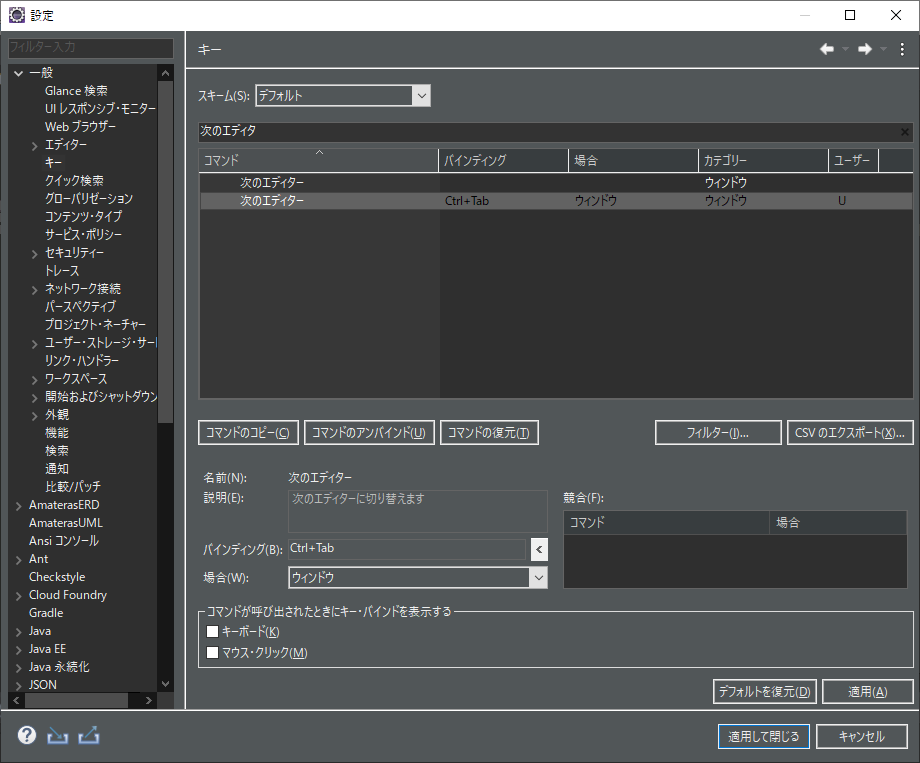Expand the ネットワーク接続 tree node
Screen dimensions: 920x763
point(35,289)
